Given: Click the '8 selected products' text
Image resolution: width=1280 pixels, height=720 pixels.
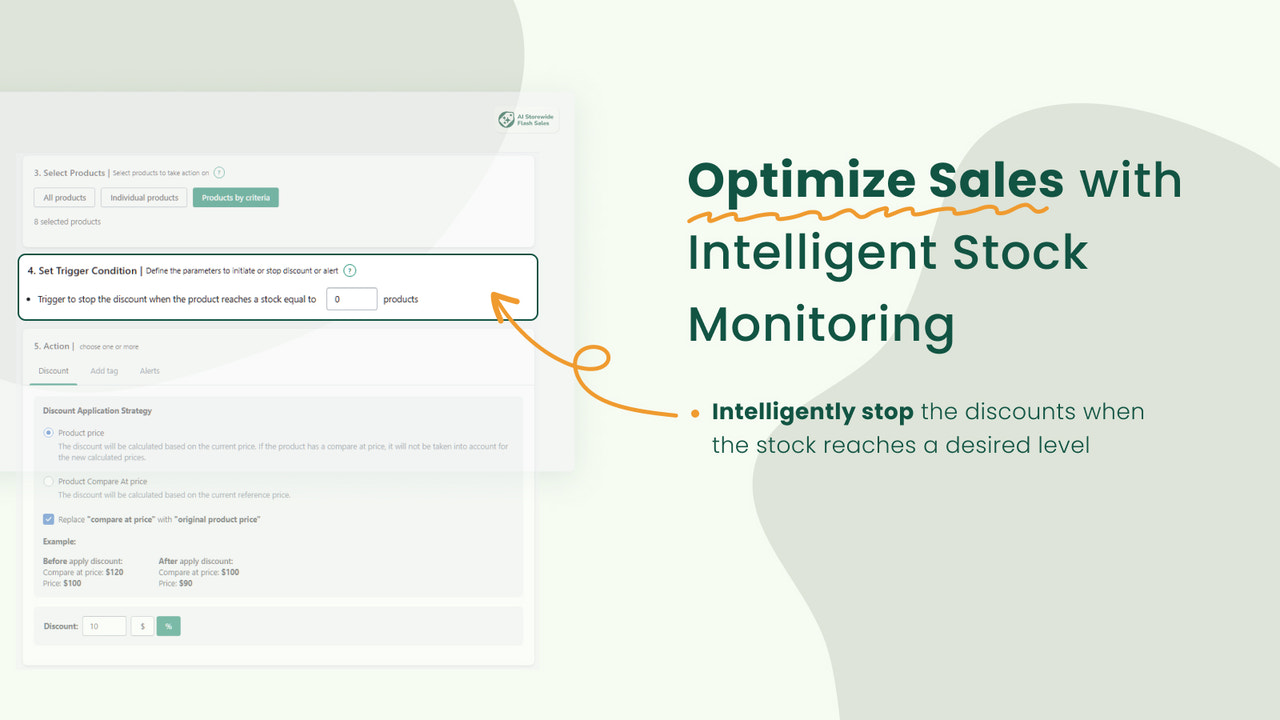Looking at the screenshot, I should [67, 222].
